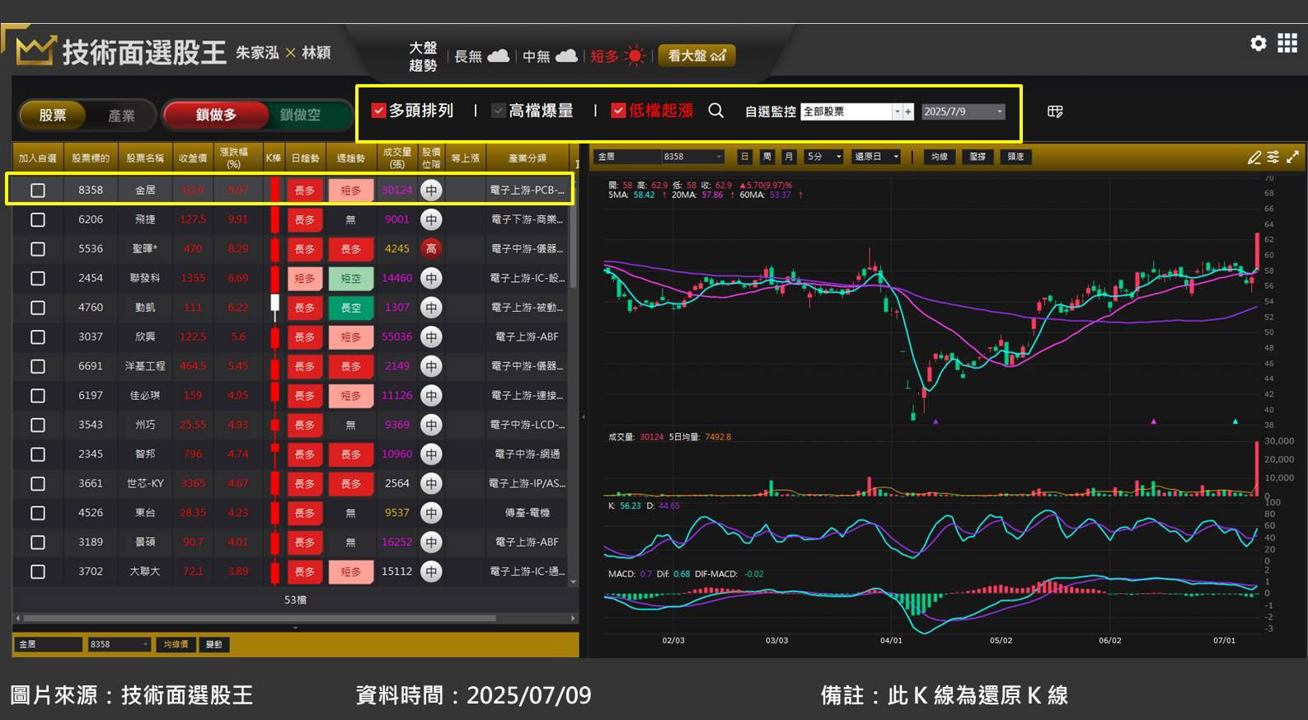
Task: Select the 洋基工程 stock name
Action: [x=145, y=366]
